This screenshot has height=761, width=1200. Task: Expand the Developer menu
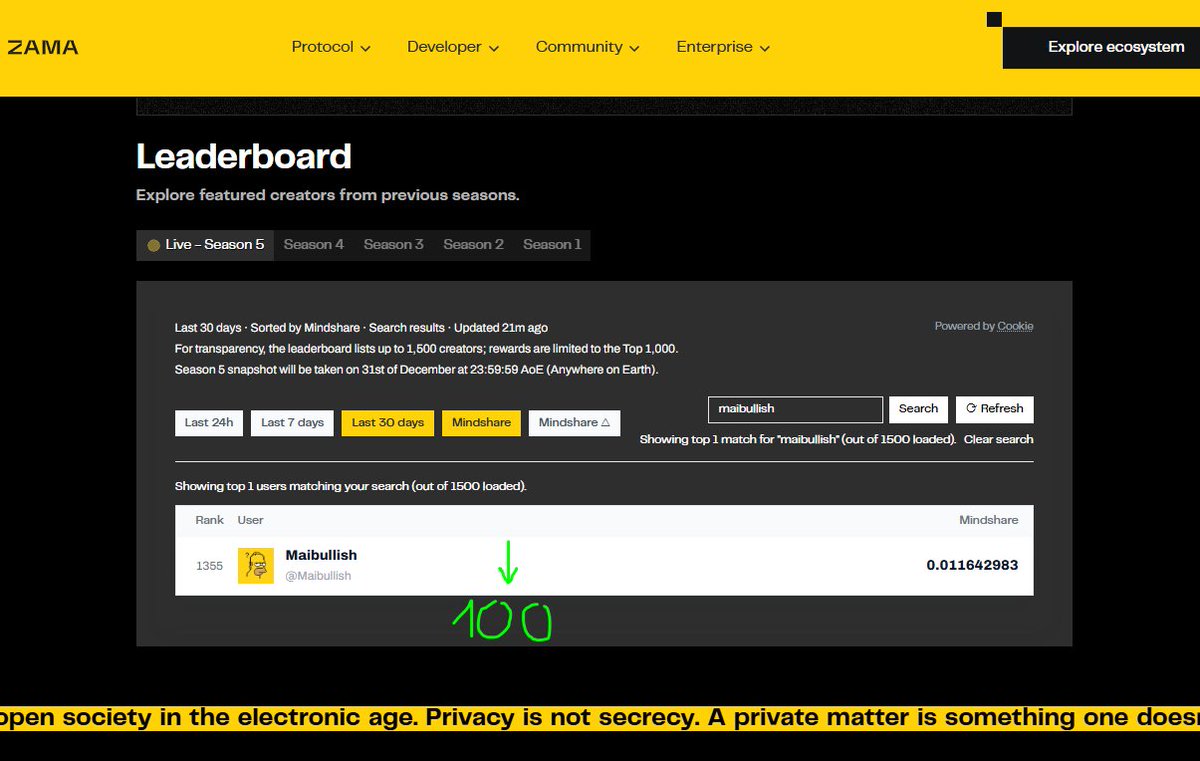coord(453,47)
